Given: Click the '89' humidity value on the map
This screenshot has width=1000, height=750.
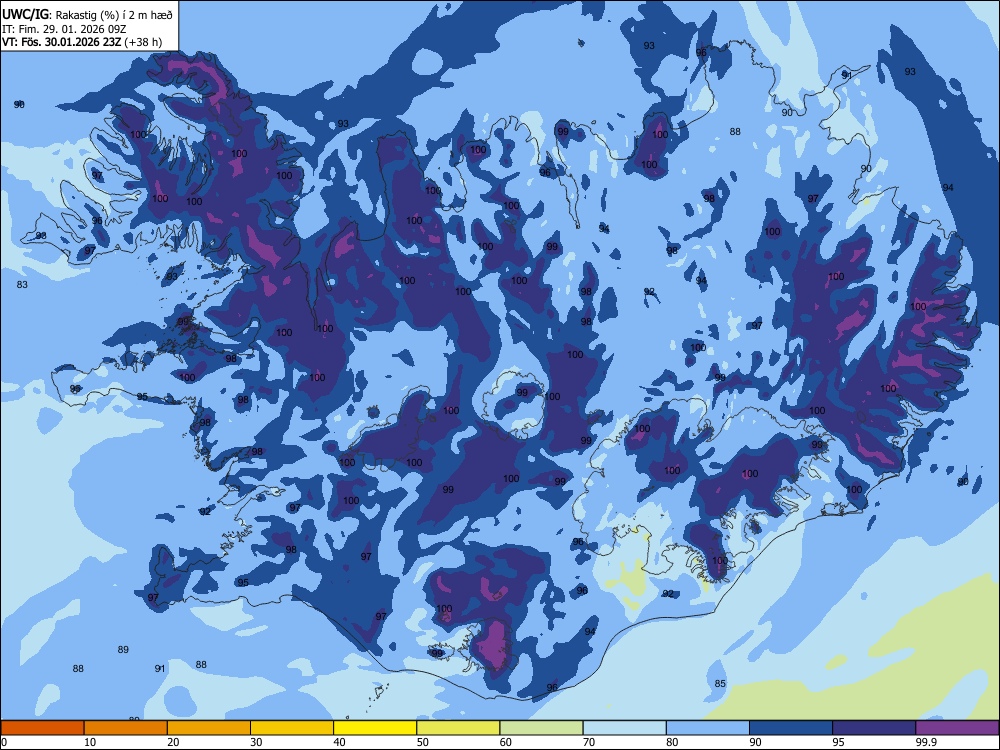Looking at the screenshot, I should 123,650.
